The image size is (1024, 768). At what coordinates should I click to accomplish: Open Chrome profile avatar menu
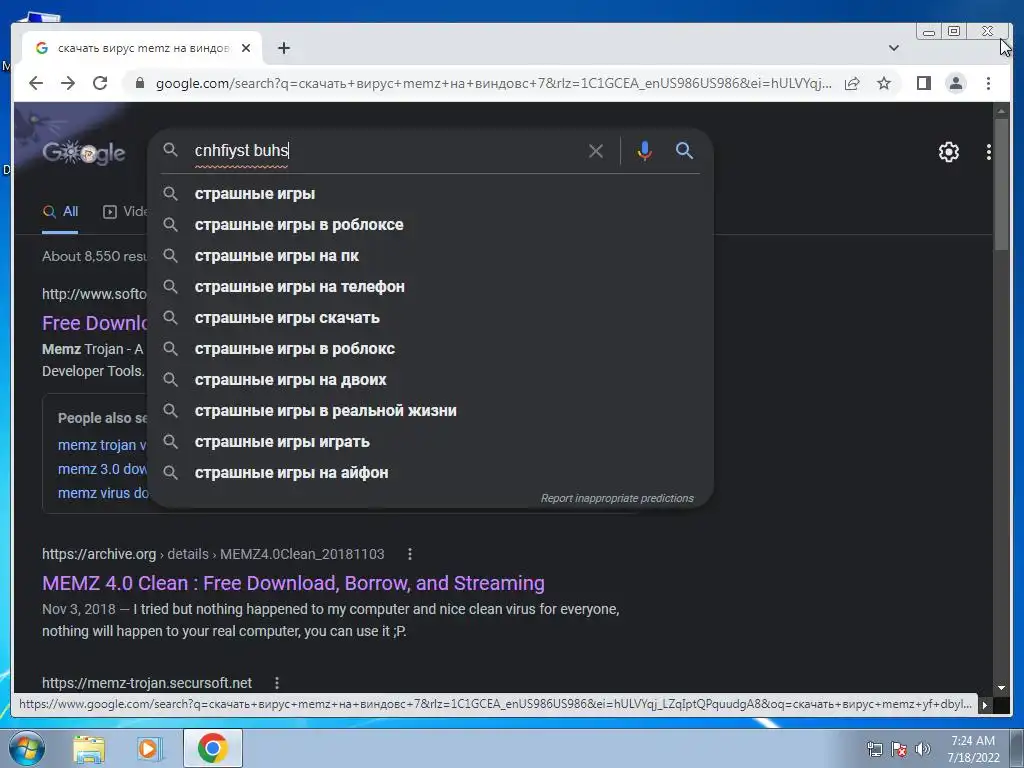pos(955,83)
